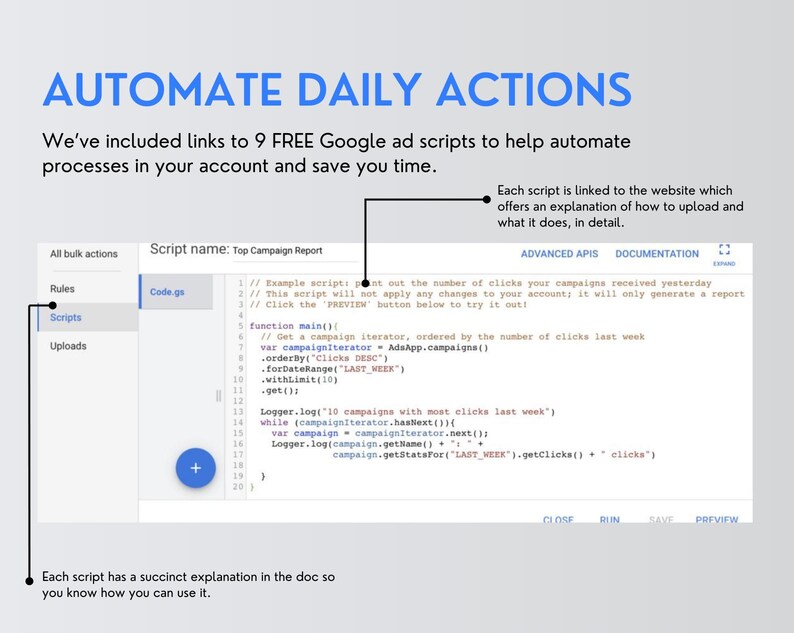
Task: Click the '// Example script' comment line
Action: 480,284
